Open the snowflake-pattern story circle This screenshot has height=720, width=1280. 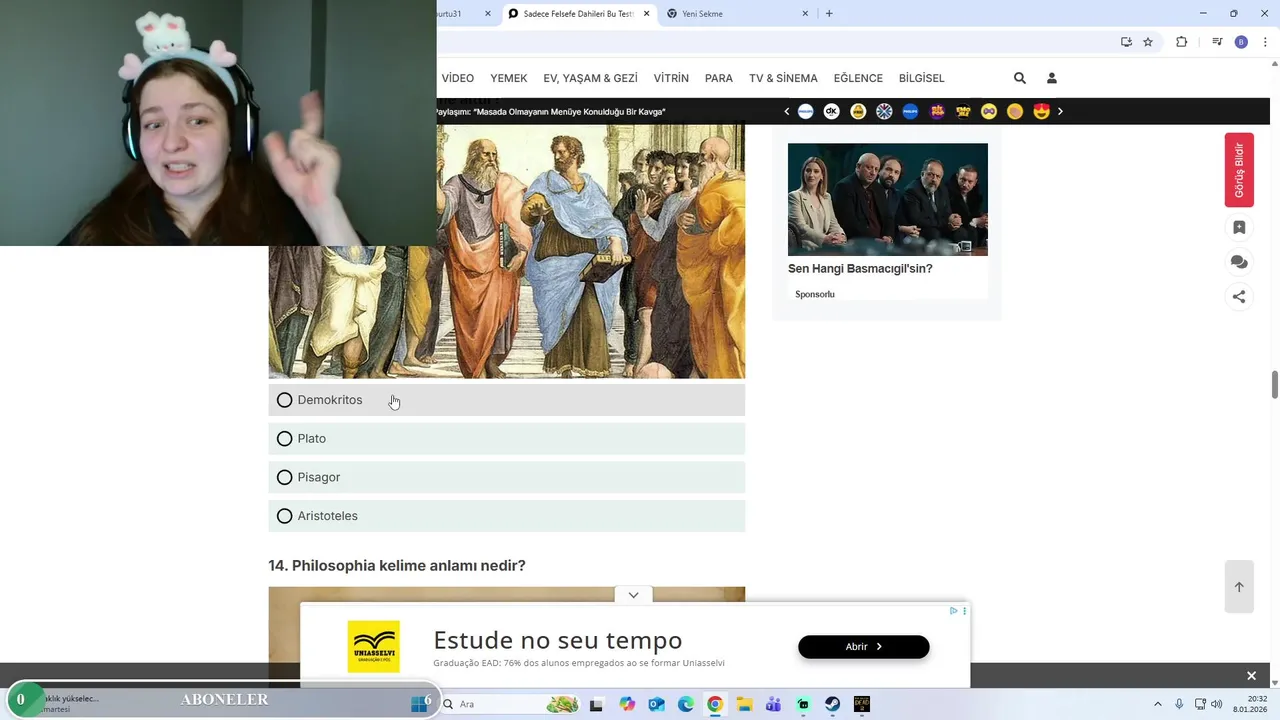tap(884, 112)
